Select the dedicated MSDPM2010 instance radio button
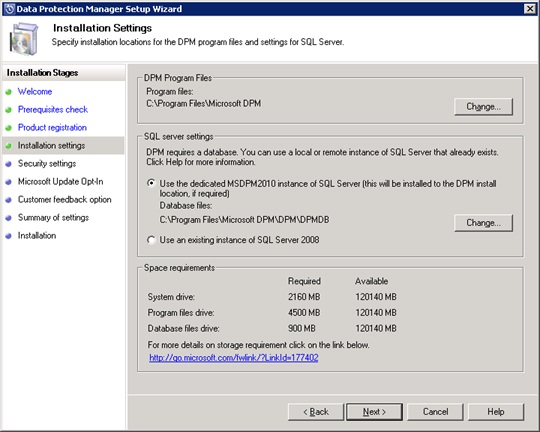This screenshot has height=432, width=540. point(151,183)
